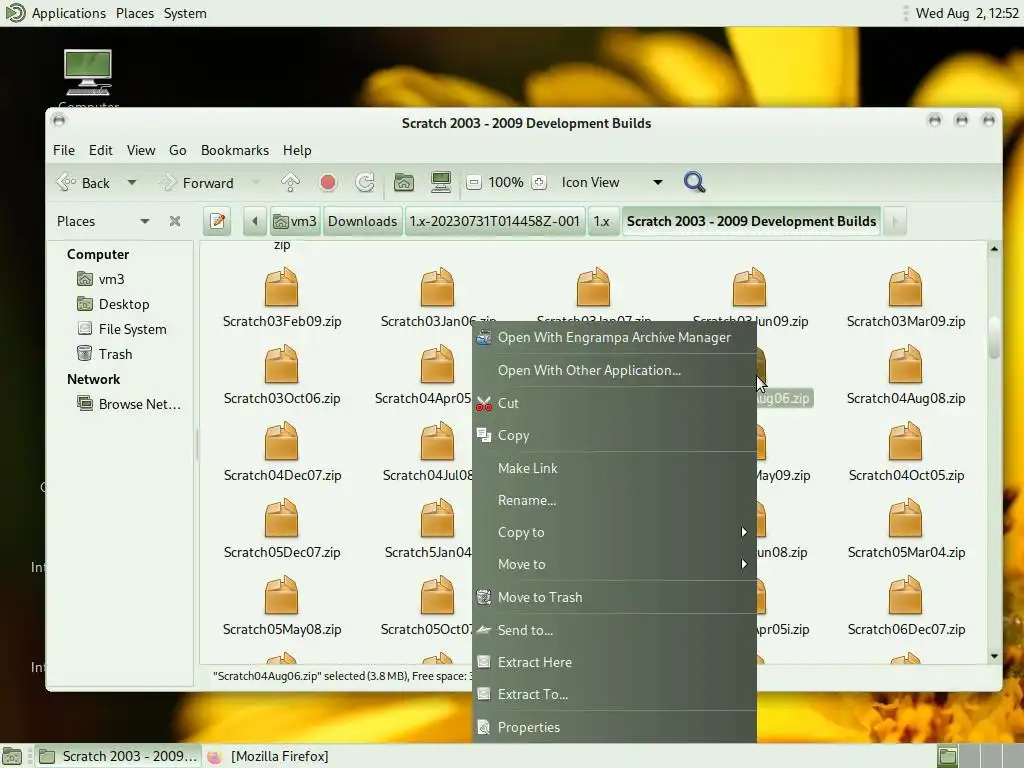
Task: Click Scratch 2003 - 2009 Development Builds path button
Action: [x=751, y=221]
